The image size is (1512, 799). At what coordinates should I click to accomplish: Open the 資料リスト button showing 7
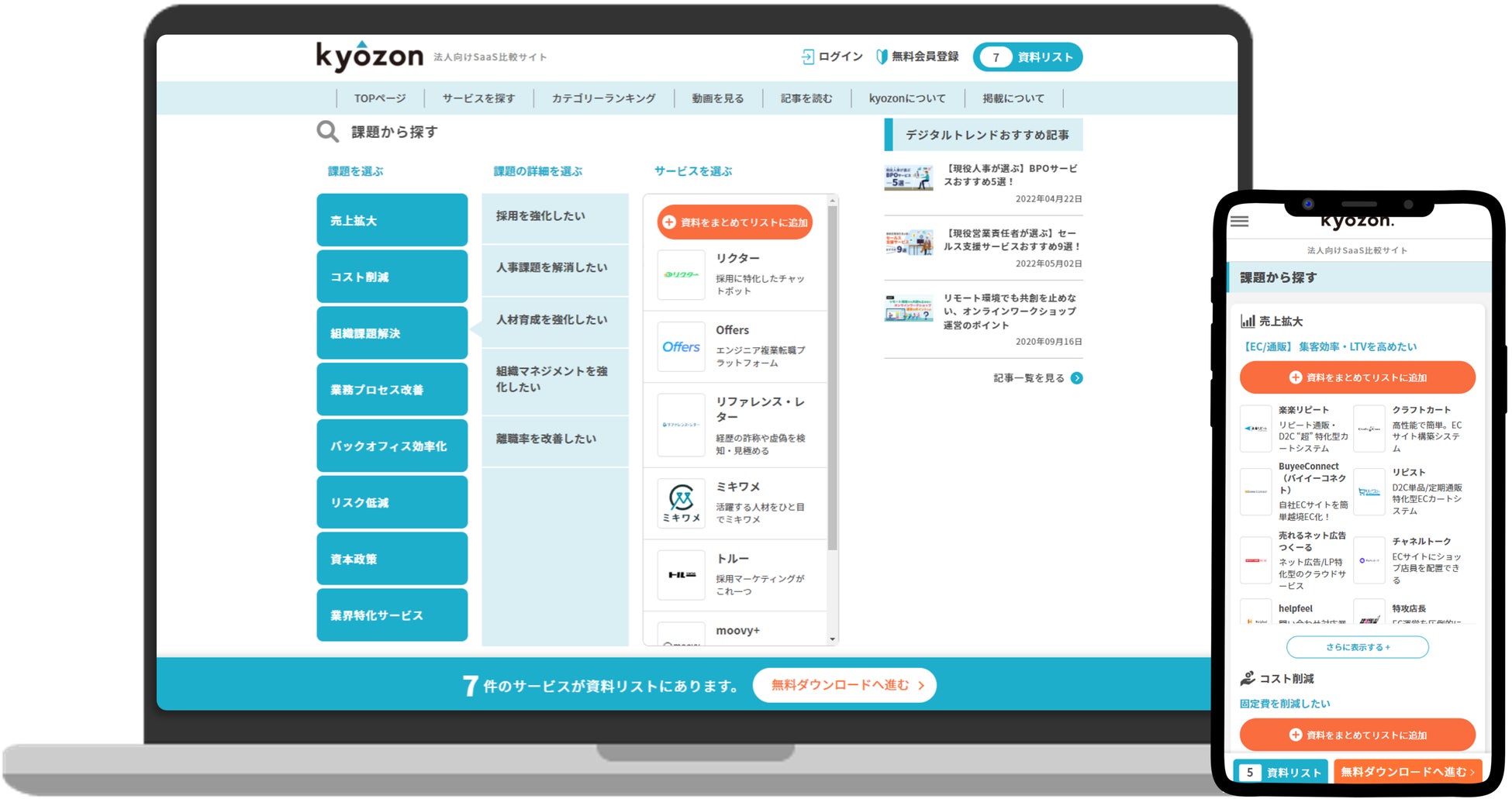[x=1027, y=57]
